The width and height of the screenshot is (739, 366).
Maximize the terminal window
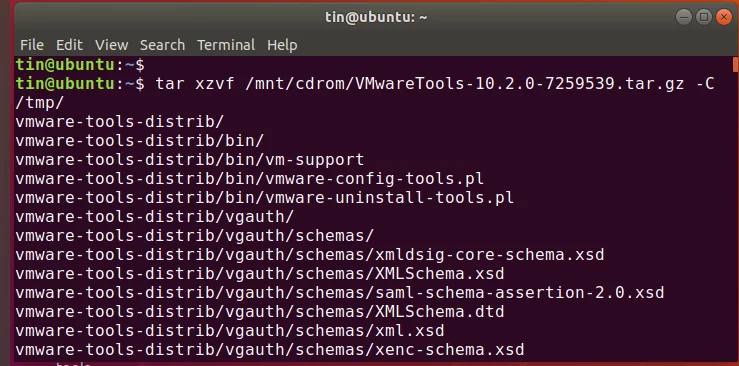(x=704, y=17)
